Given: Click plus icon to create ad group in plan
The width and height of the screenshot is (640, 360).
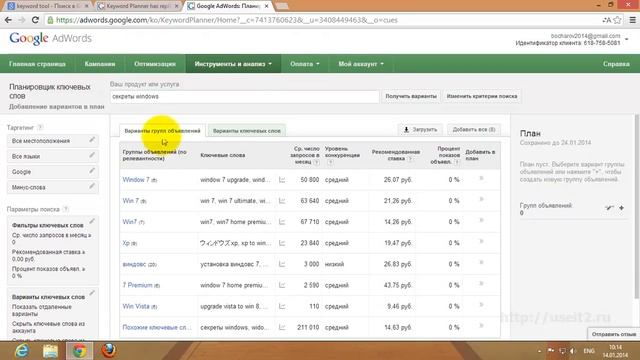Looking at the screenshot, I should pos(621,208).
